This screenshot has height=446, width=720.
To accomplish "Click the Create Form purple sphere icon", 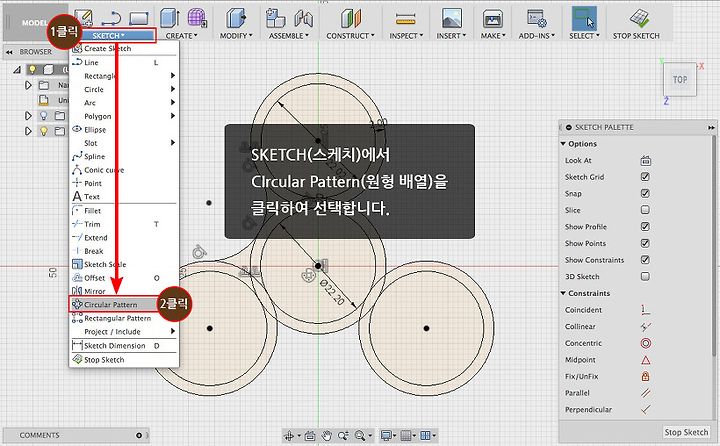I will 197,18.
